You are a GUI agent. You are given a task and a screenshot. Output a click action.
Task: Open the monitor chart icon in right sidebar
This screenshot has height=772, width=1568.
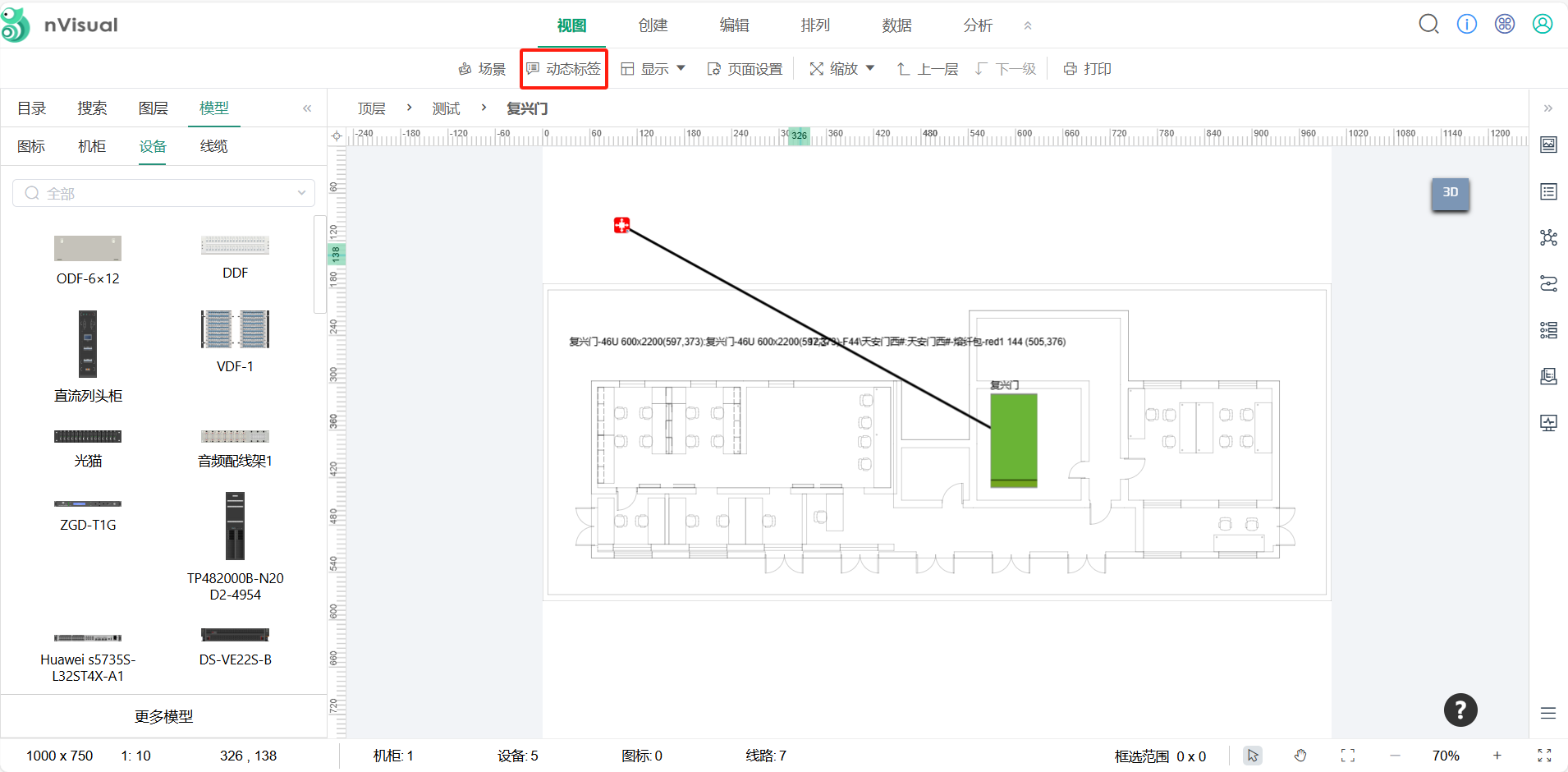pyautogui.click(x=1548, y=423)
